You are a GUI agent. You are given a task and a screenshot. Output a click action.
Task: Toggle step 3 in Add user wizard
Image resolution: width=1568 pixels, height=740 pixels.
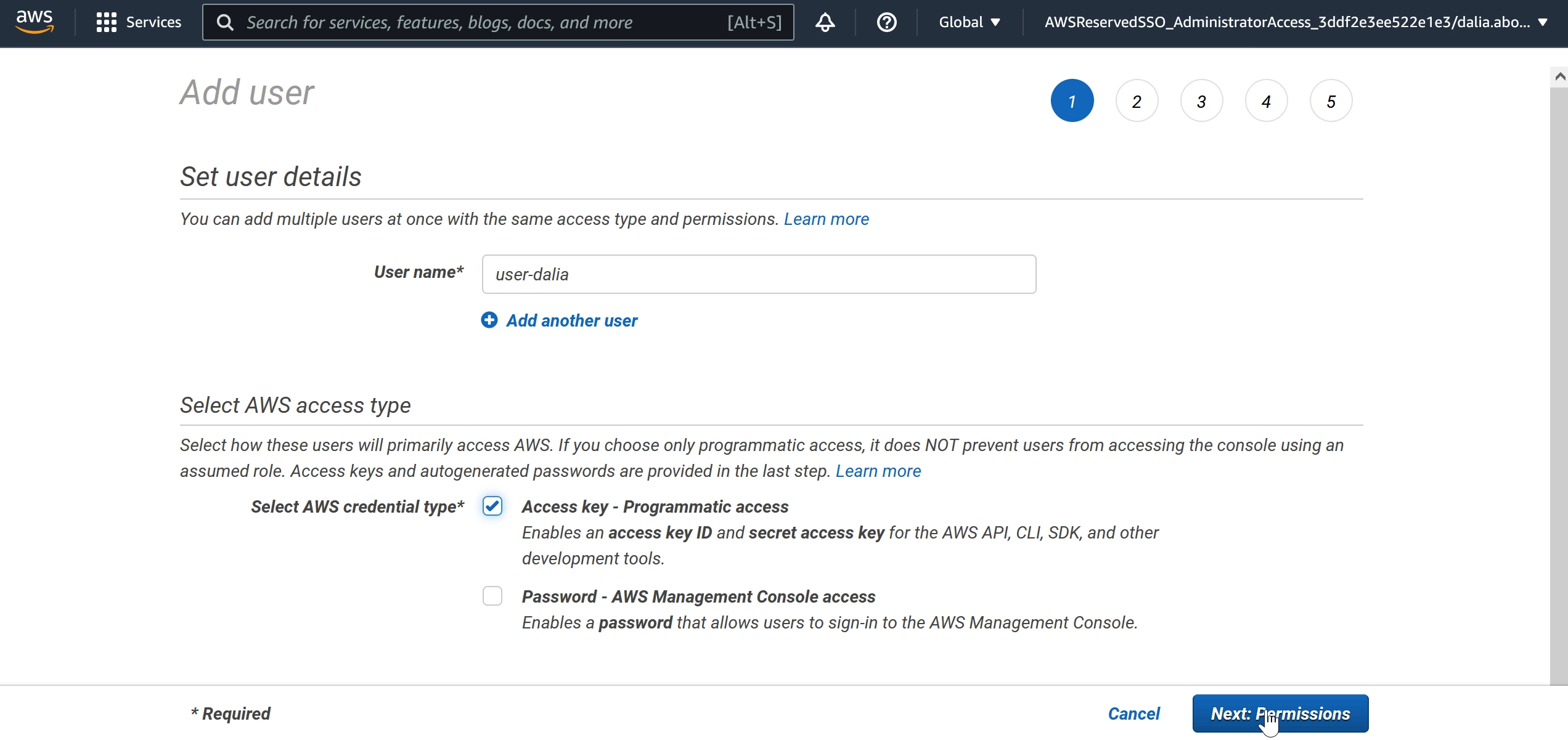1202,100
